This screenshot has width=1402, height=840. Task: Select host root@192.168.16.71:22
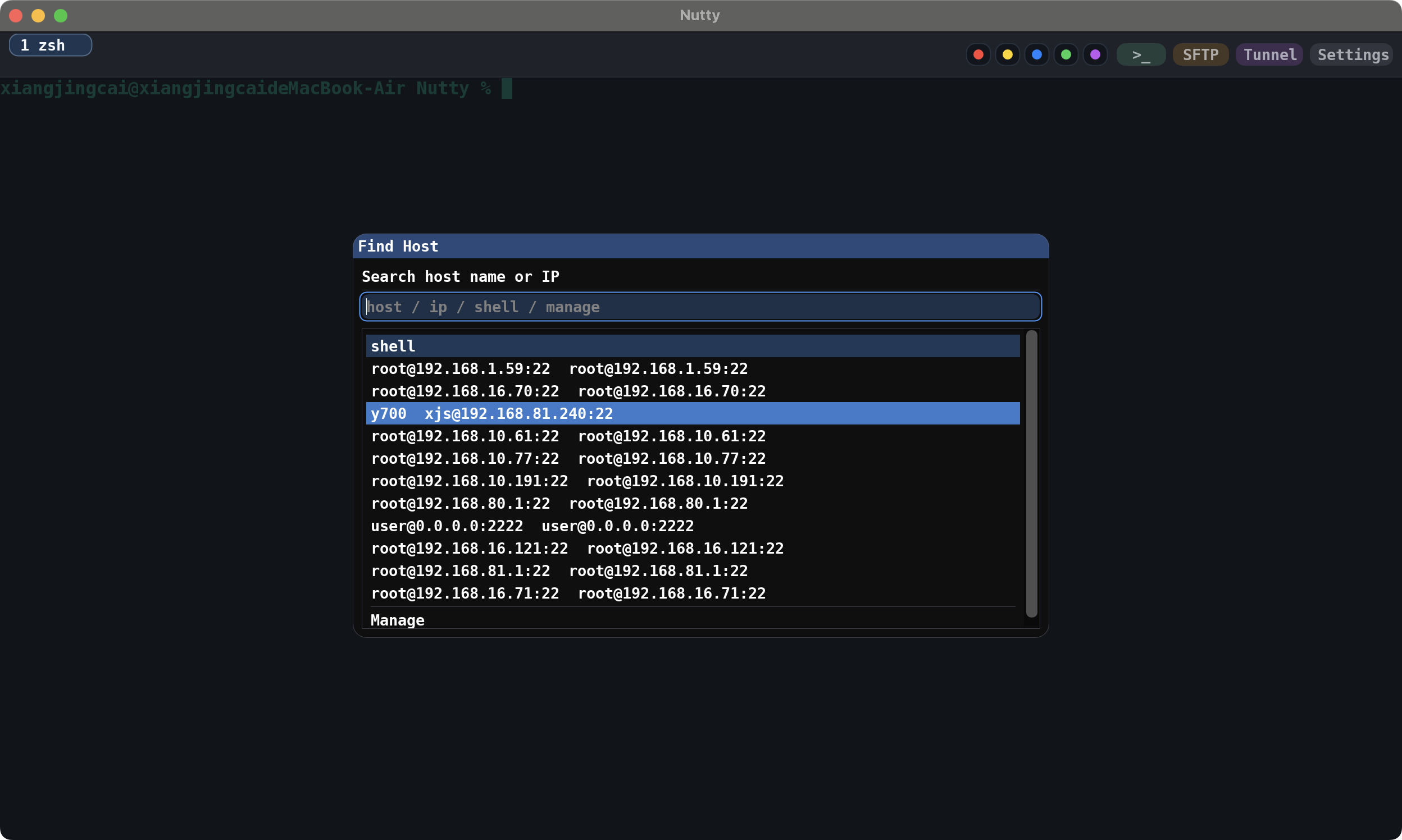tap(693, 593)
